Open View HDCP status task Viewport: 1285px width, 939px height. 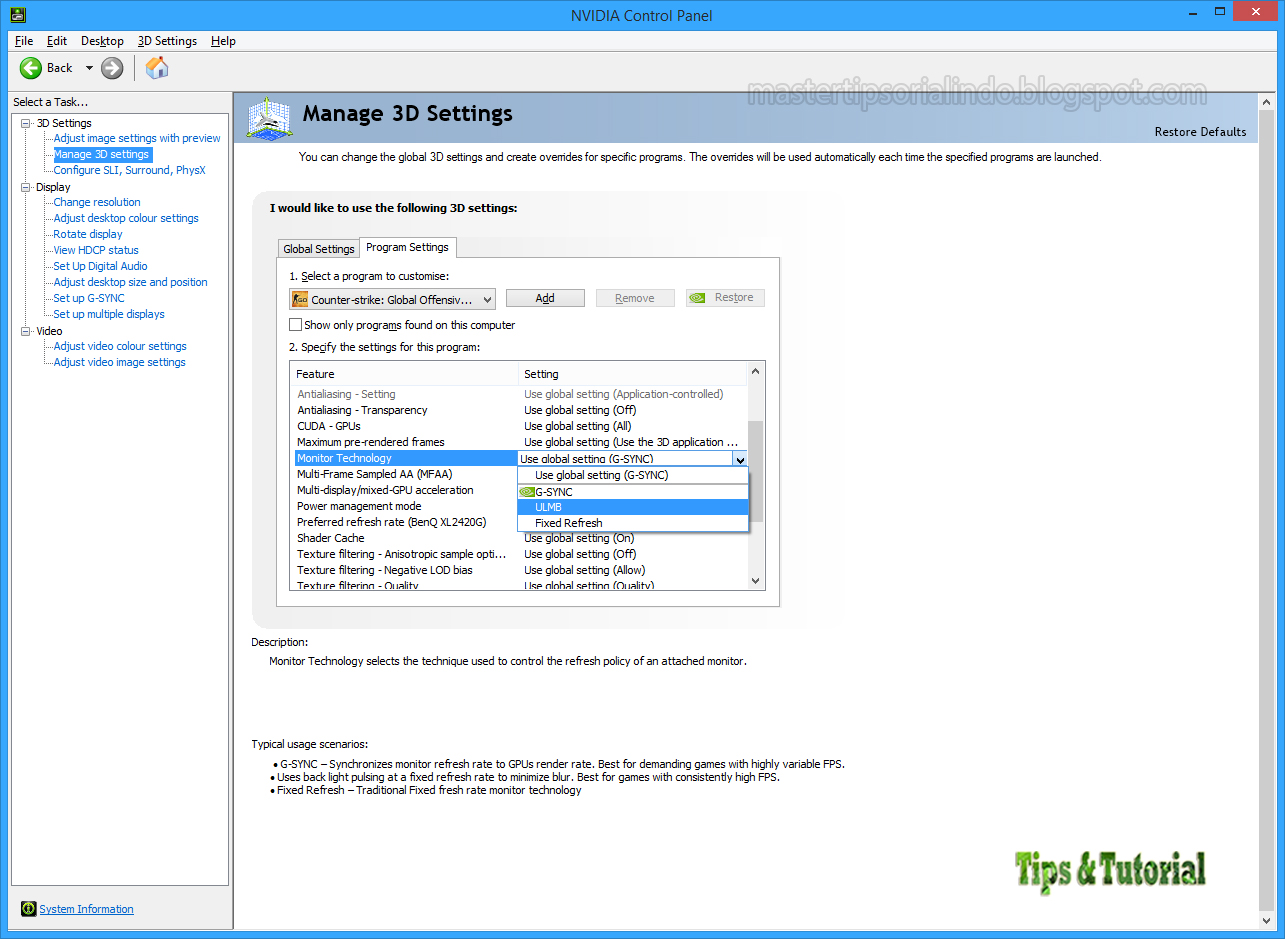click(x=96, y=250)
